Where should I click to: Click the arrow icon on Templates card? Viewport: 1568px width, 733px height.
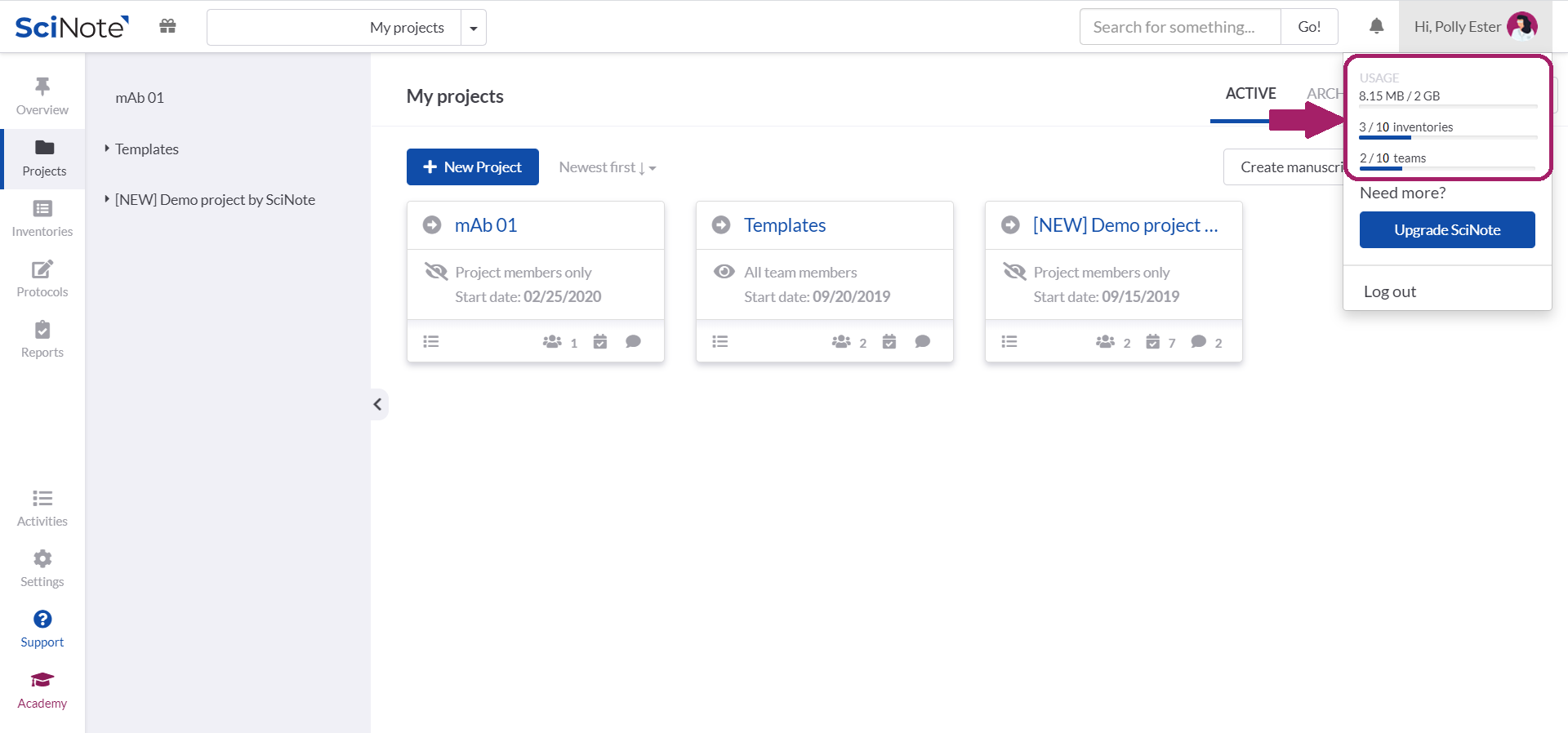coord(721,225)
